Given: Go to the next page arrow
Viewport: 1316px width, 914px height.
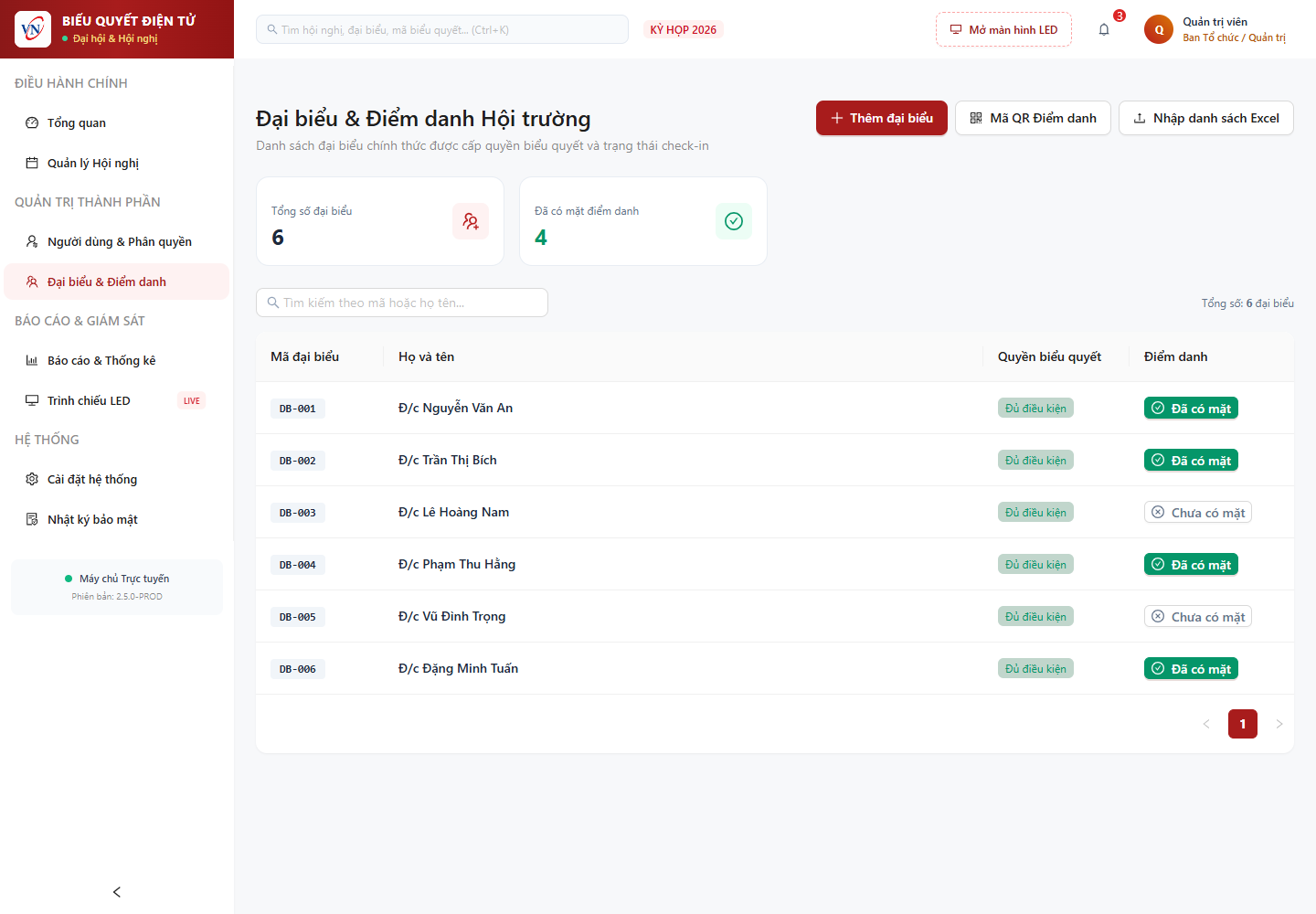Looking at the screenshot, I should pos(1279,724).
